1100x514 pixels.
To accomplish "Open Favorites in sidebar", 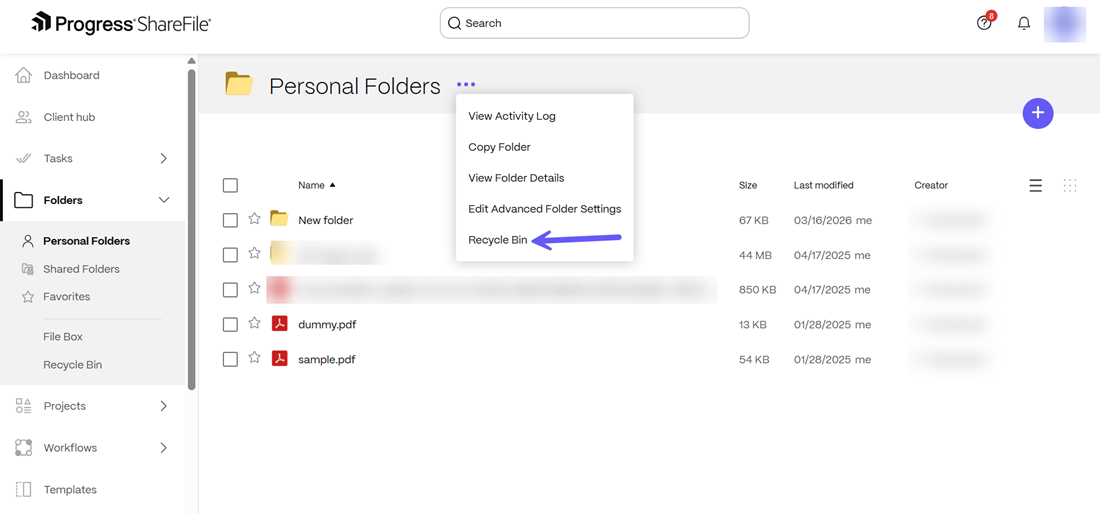I will [x=67, y=297].
